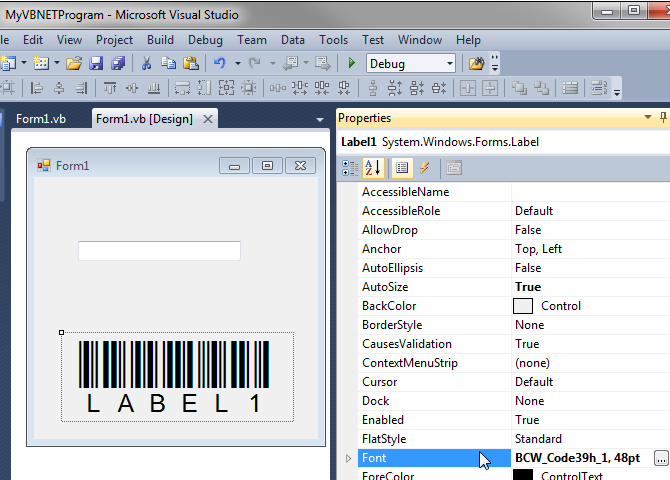Viewport: 670px width, 480px height.
Task: Open the New Project dropdown arrow
Action: (24, 63)
